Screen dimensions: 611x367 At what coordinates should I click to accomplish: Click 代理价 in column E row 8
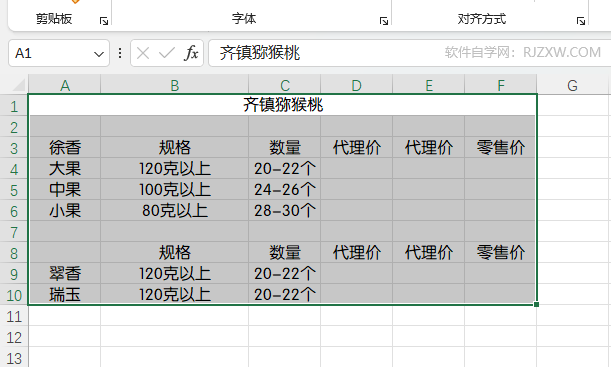(429, 253)
